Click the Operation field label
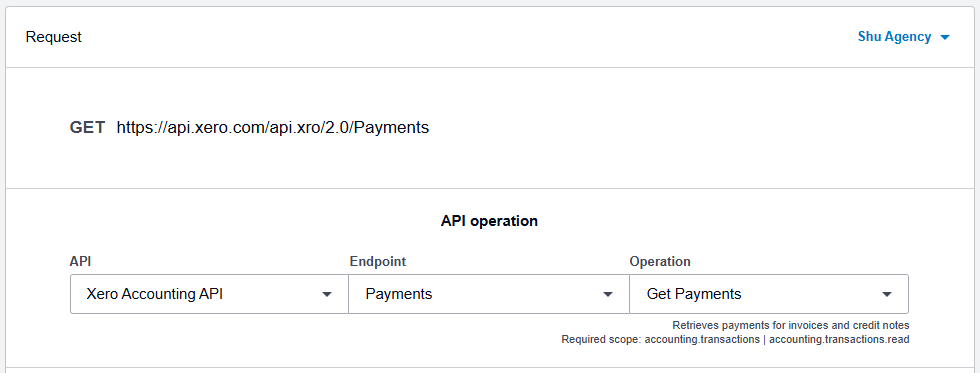This screenshot has width=980, height=373. [660, 261]
